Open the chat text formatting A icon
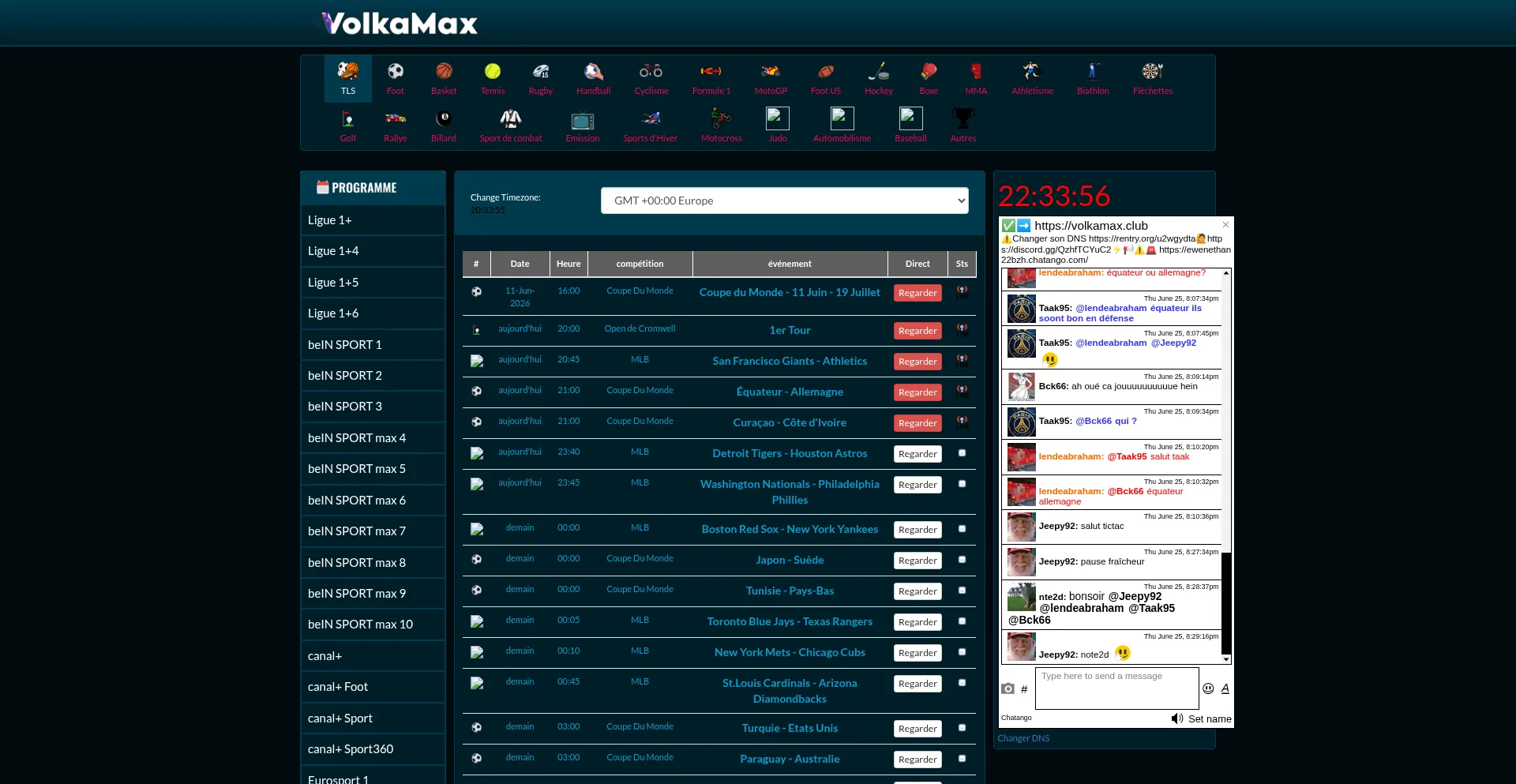The height and width of the screenshot is (784, 1516). click(x=1225, y=688)
